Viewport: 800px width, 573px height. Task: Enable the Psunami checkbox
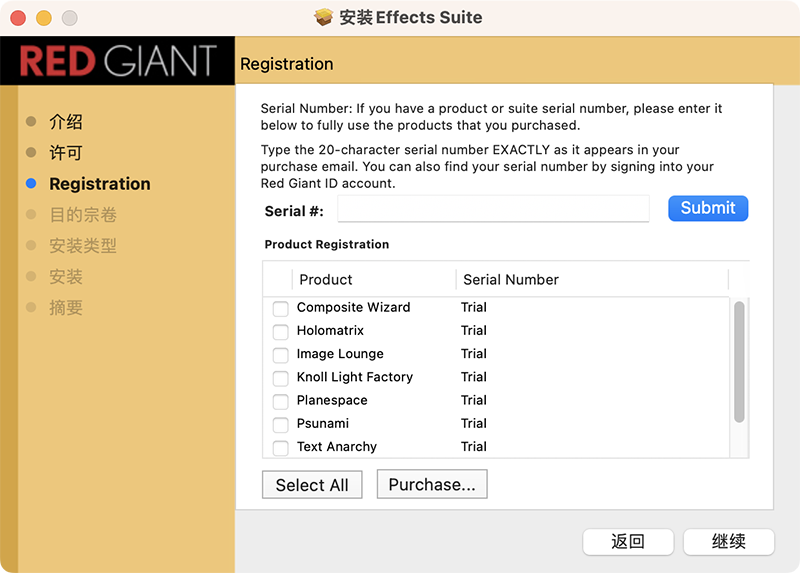tap(281, 424)
